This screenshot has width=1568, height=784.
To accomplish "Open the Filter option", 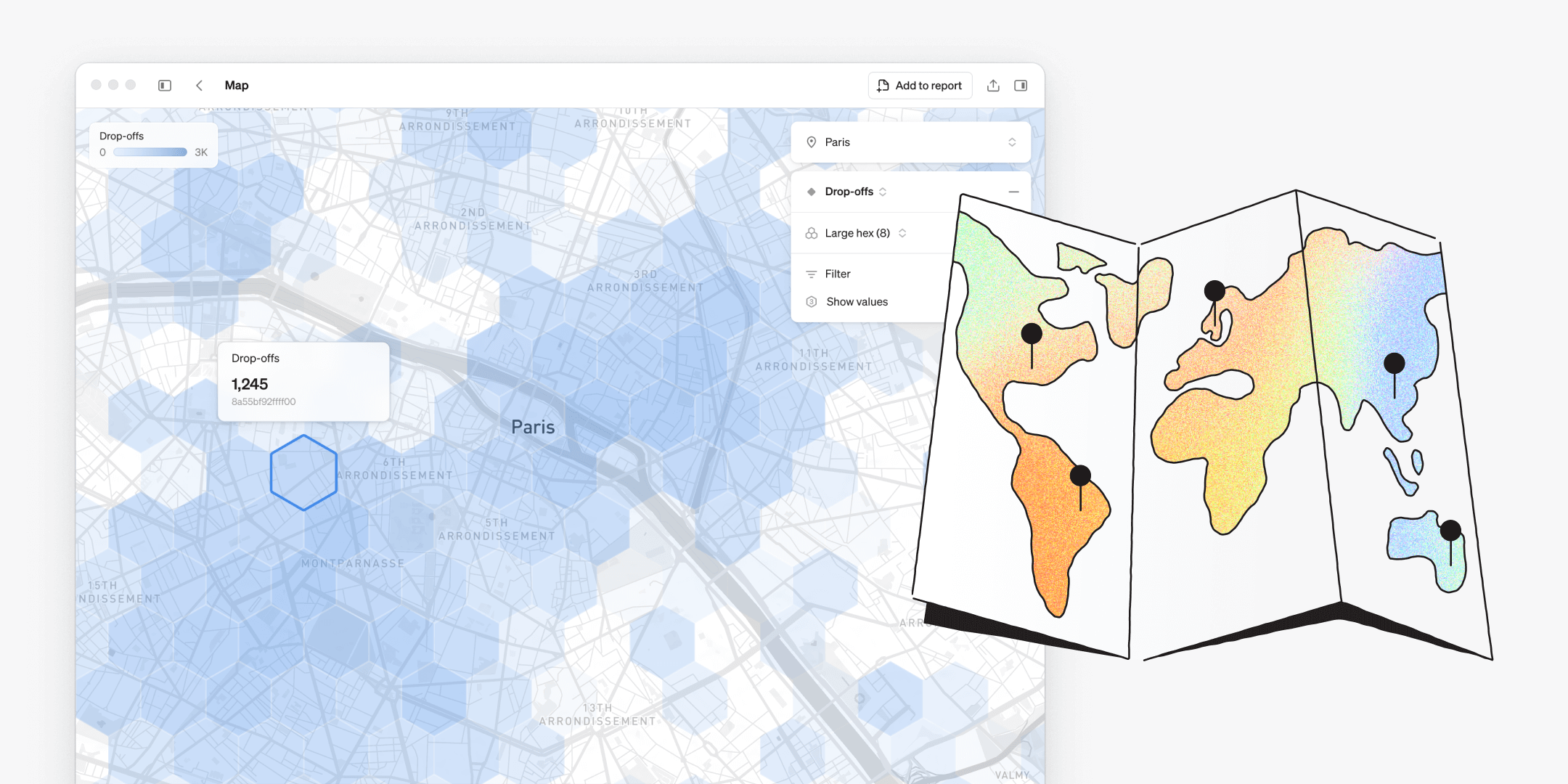I will (x=838, y=274).
